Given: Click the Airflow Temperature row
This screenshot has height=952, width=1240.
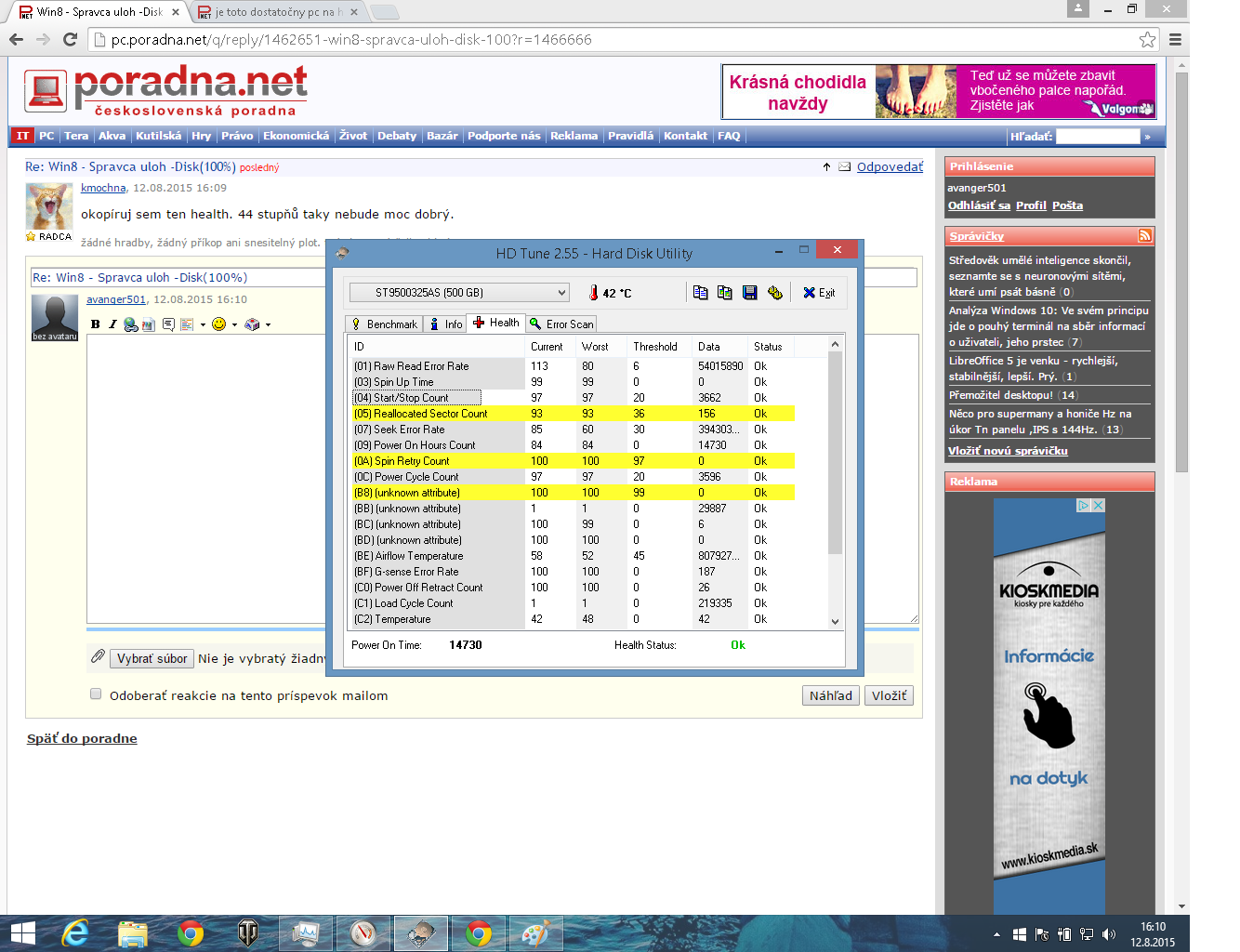Looking at the screenshot, I should pos(573,556).
